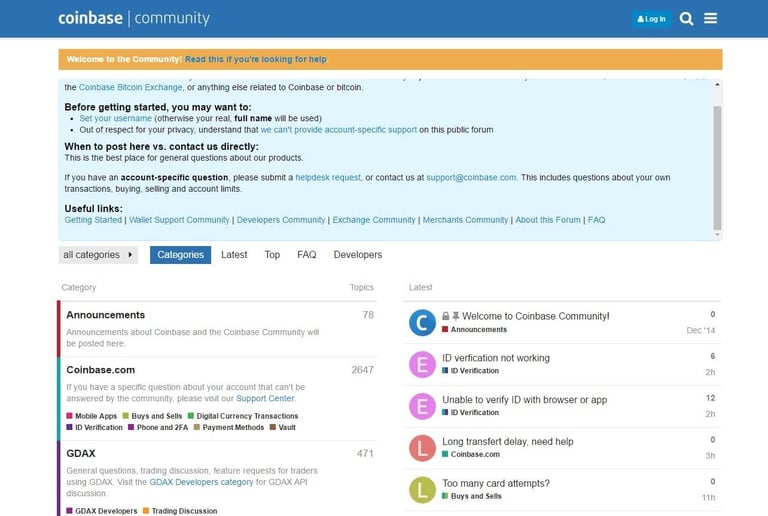
Task: Click the 3h timestamp on Long transfert delay
Action: [710, 456]
